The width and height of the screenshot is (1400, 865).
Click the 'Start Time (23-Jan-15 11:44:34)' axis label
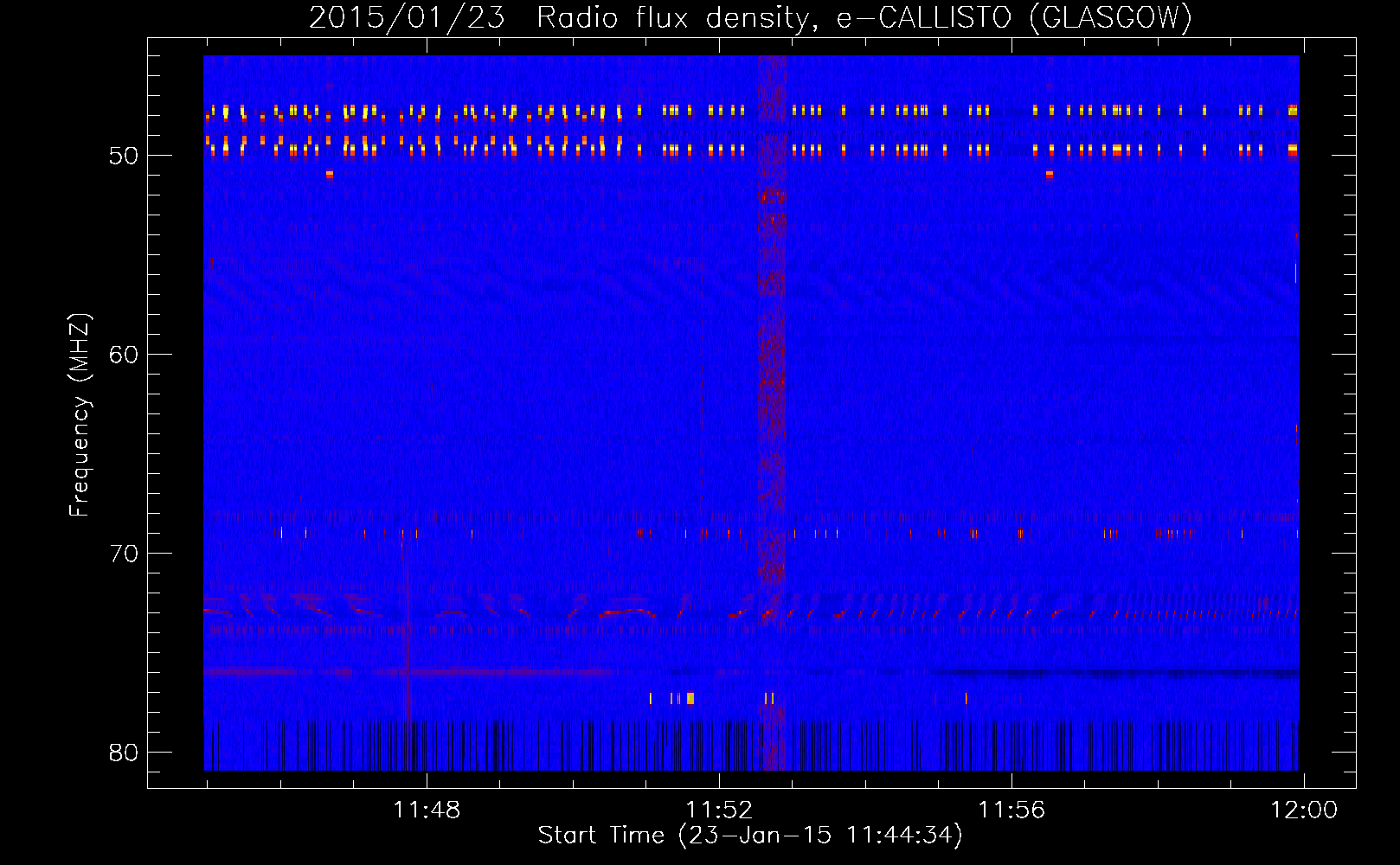[x=750, y=836]
